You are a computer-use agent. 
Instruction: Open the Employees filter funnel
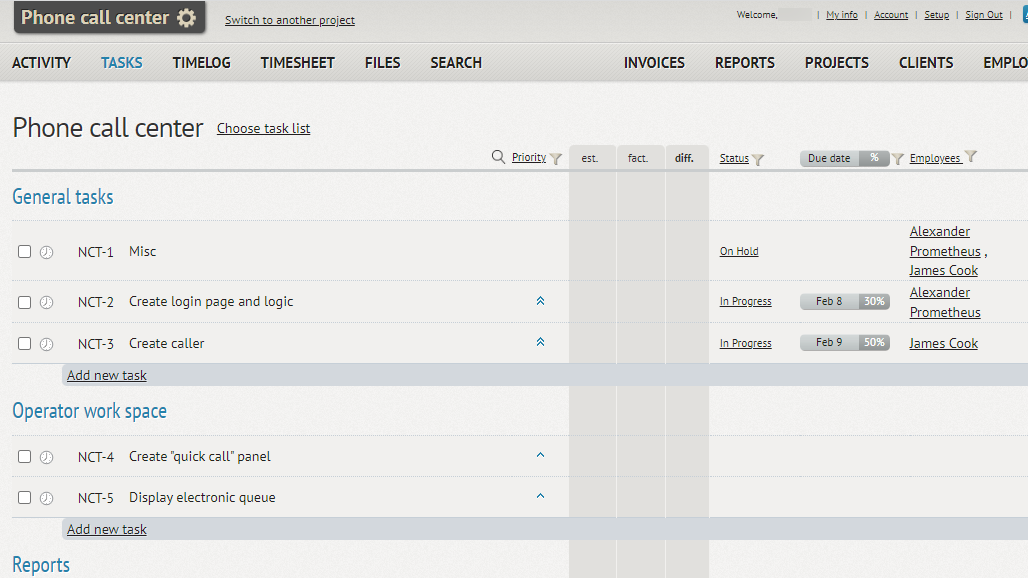971,156
